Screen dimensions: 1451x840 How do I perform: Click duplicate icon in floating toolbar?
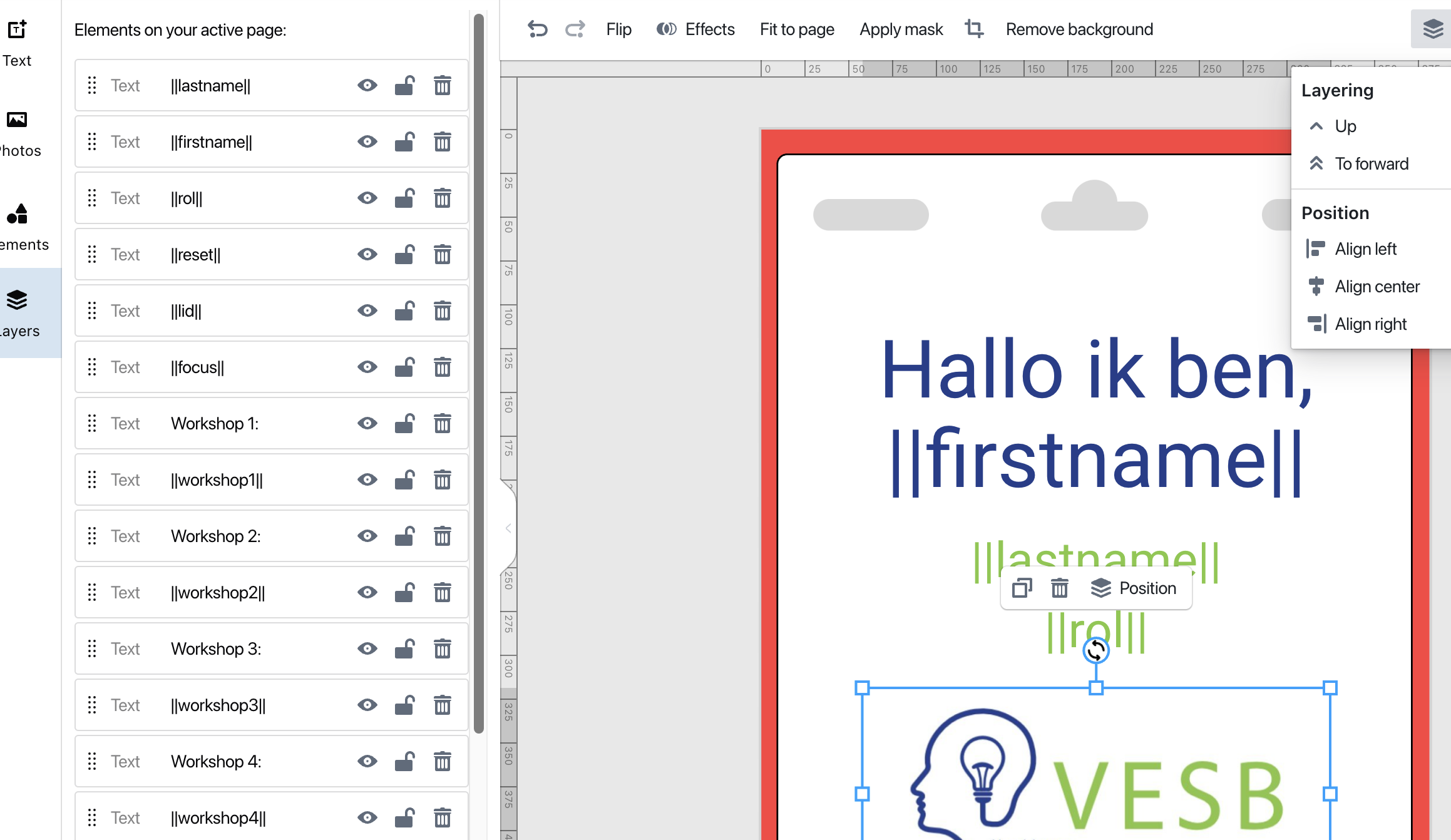[1022, 588]
